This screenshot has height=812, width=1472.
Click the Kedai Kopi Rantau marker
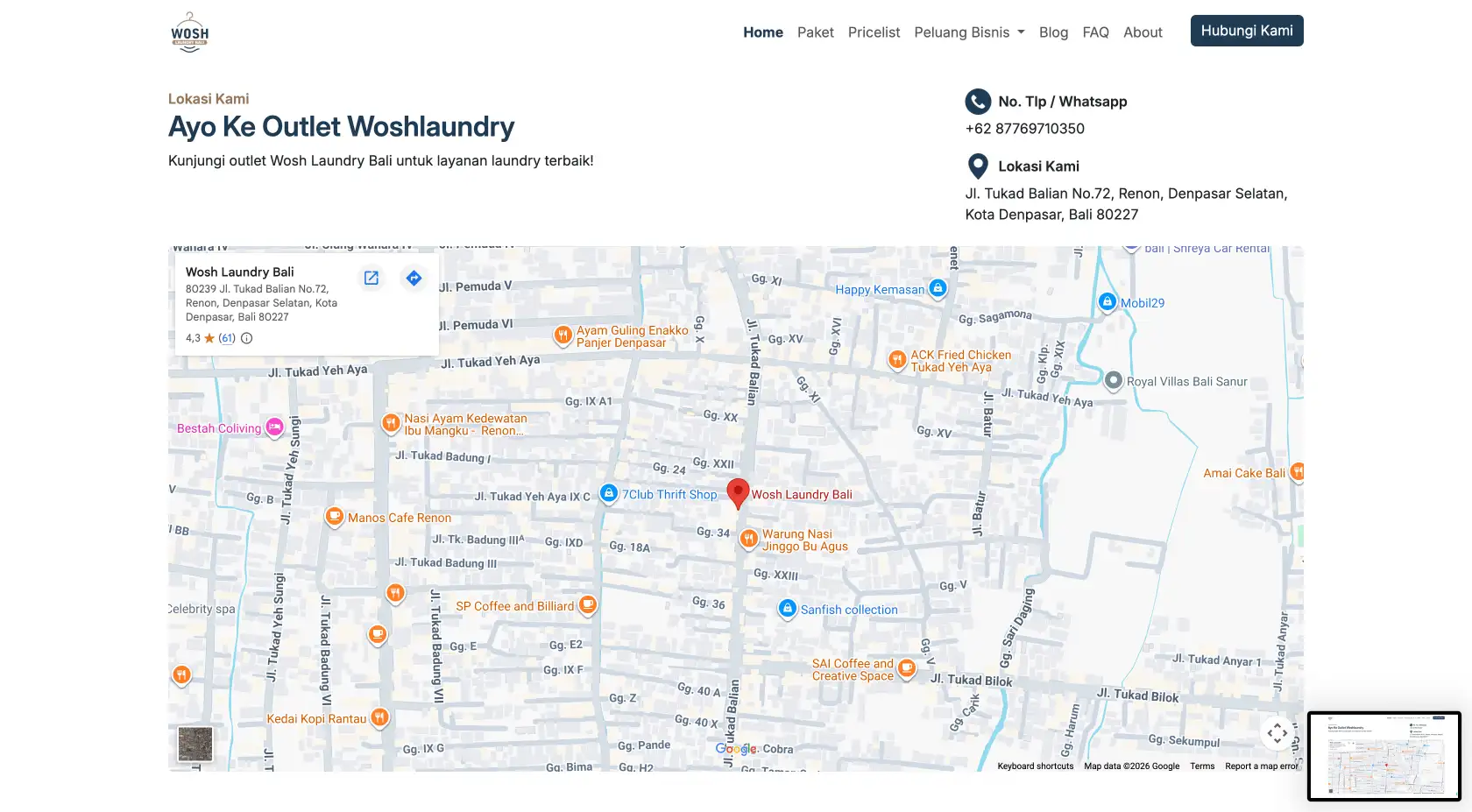coord(379,717)
